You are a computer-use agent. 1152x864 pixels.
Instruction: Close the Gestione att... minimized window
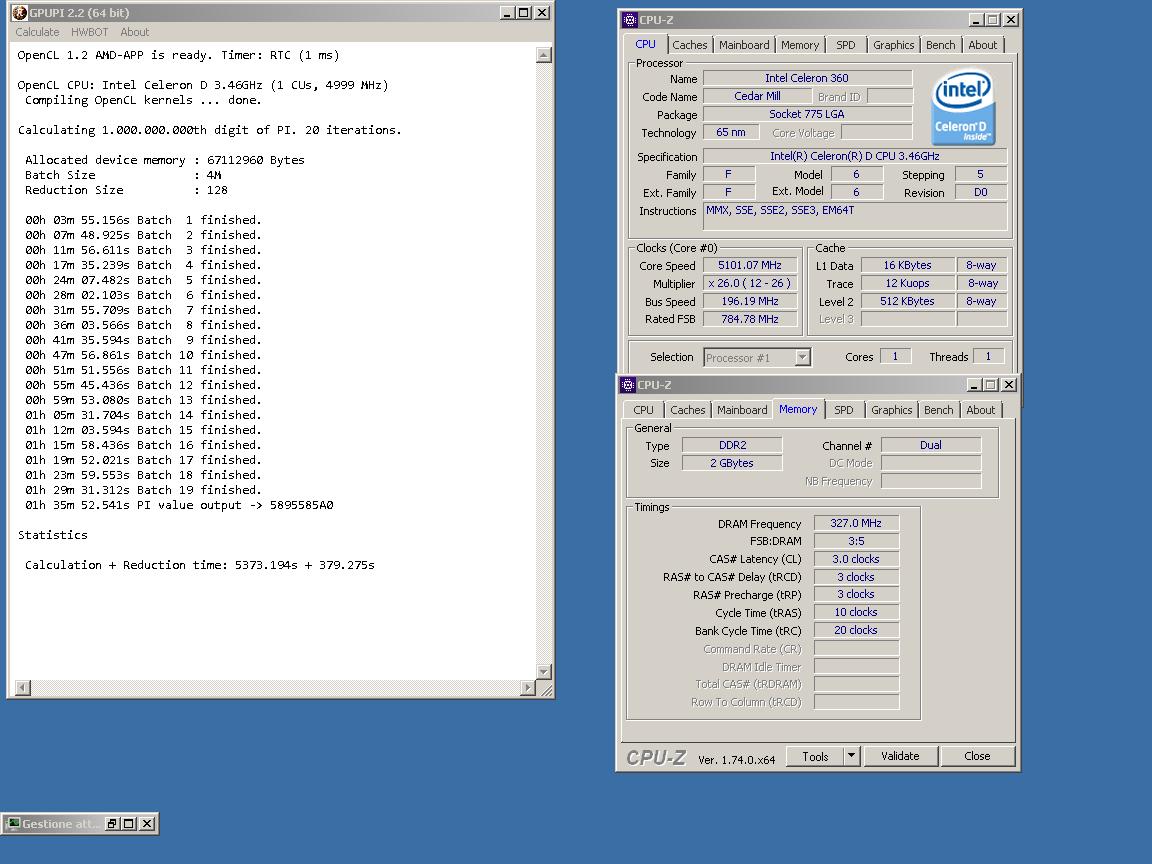(147, 824)
